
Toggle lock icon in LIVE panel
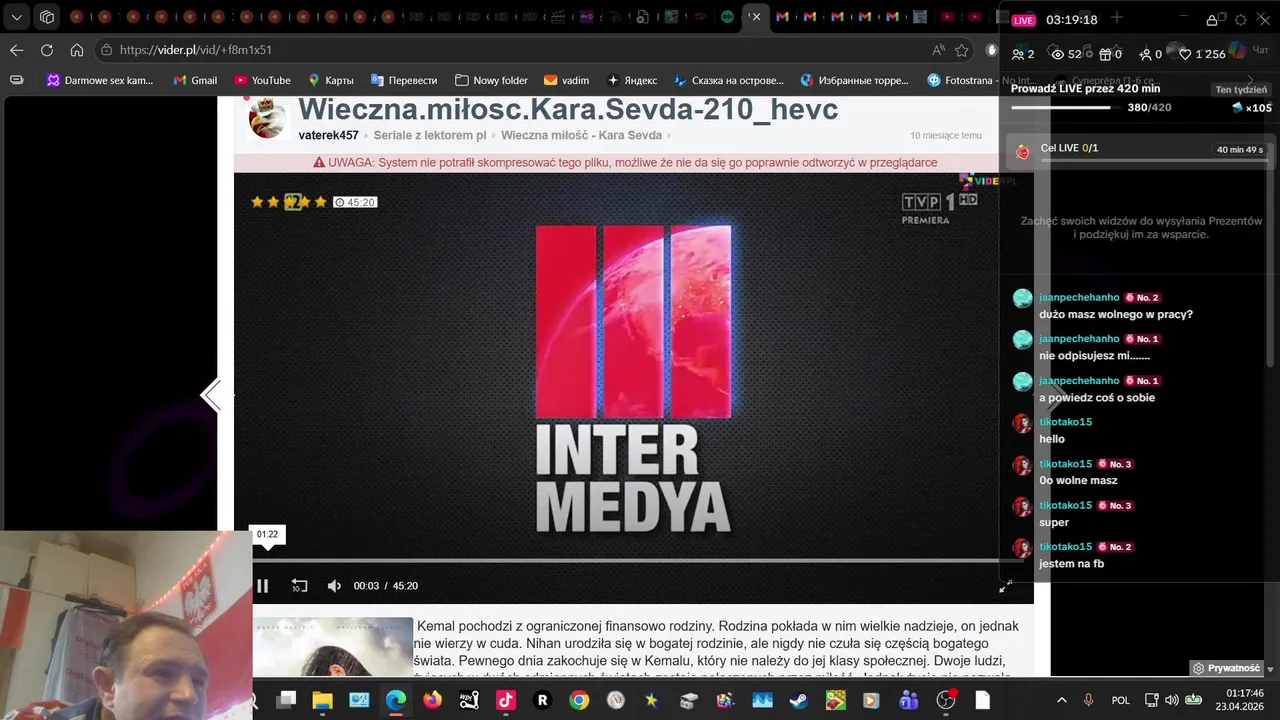point(1212,20)
